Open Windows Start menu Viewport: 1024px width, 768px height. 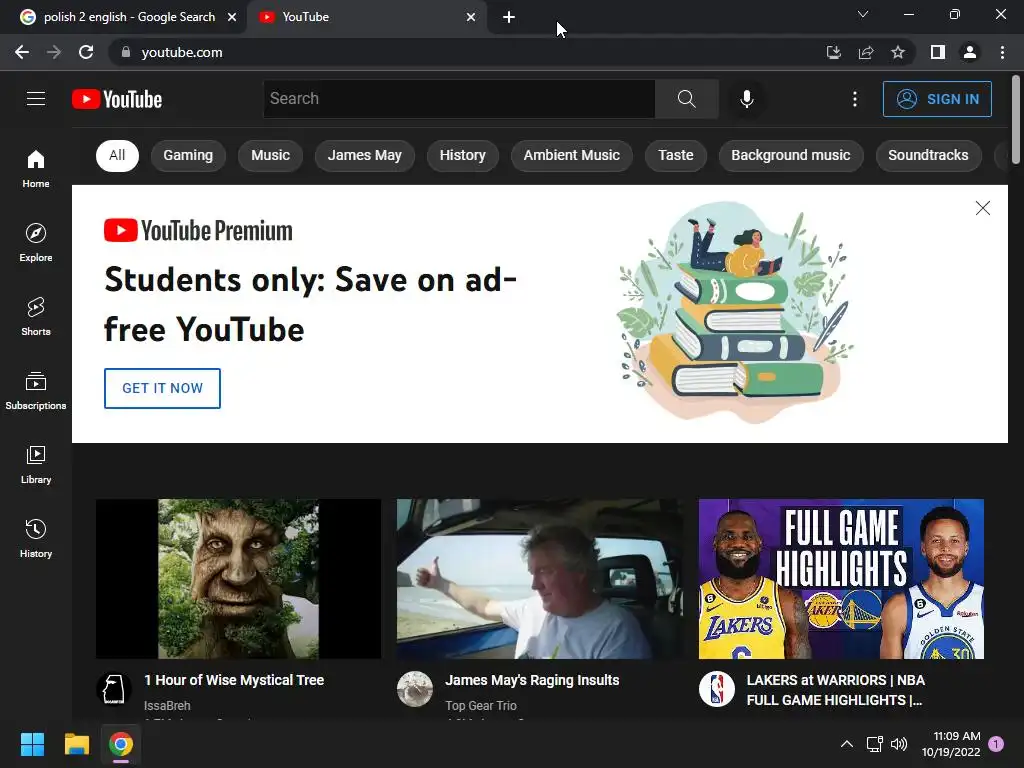(x=32, y=744)
